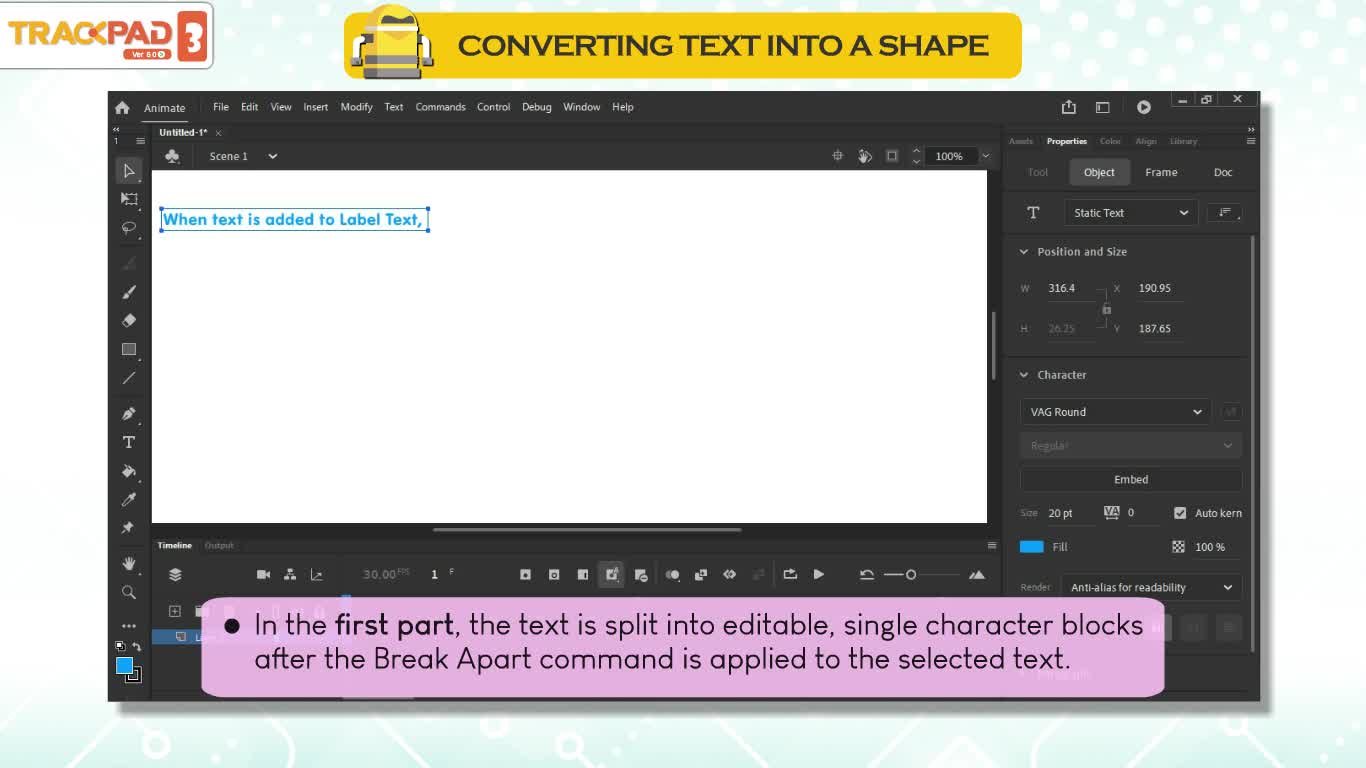Switch to the Output tab

tap(219, 545)
